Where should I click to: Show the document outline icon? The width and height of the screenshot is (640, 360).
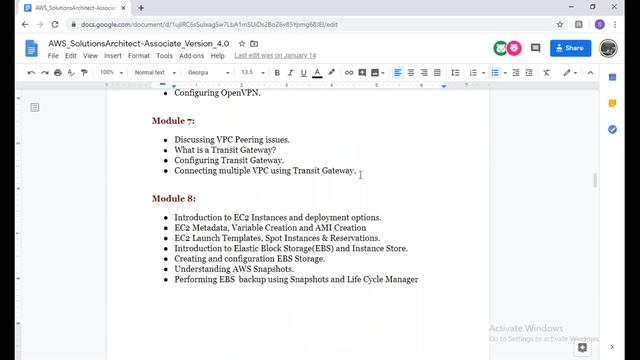point(35,107)
